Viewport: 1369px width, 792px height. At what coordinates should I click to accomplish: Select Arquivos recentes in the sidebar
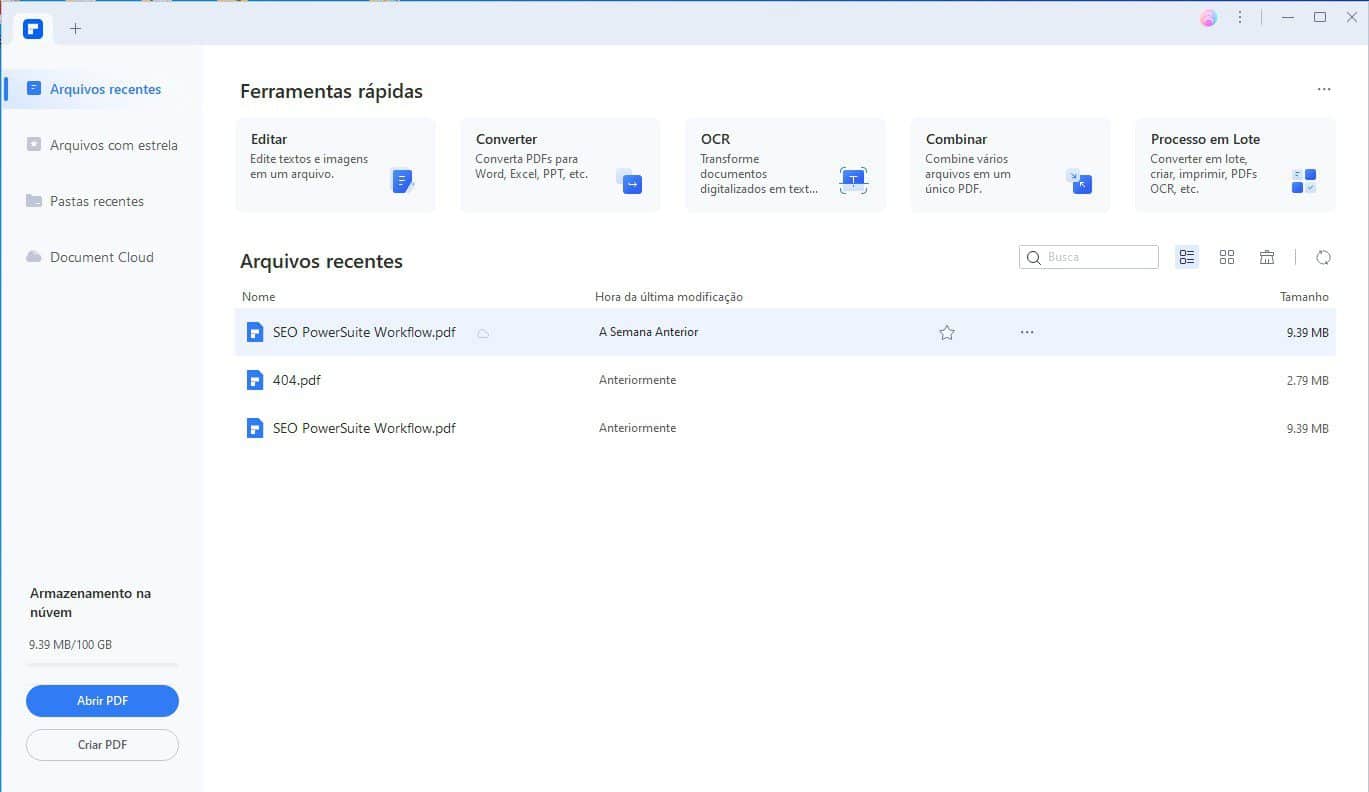pos(102,89)
